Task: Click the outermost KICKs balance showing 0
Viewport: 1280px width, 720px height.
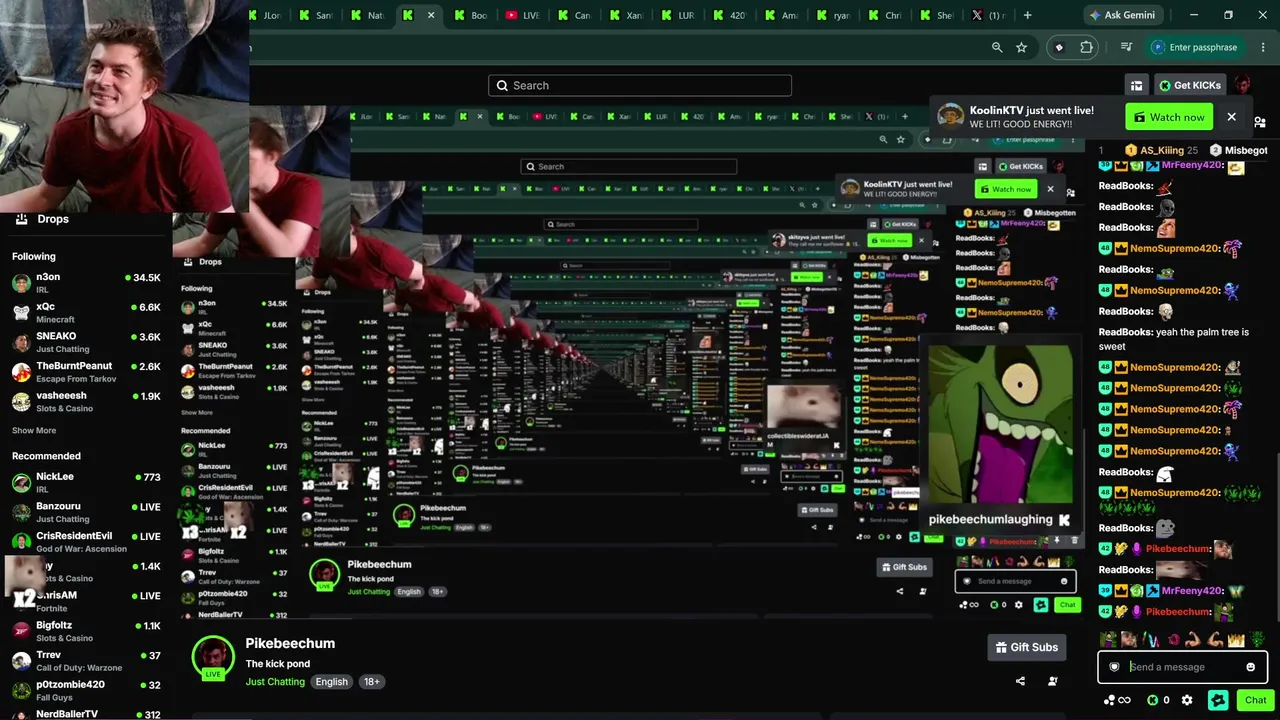Action: pyautogui.click(x=1158, y=701)
